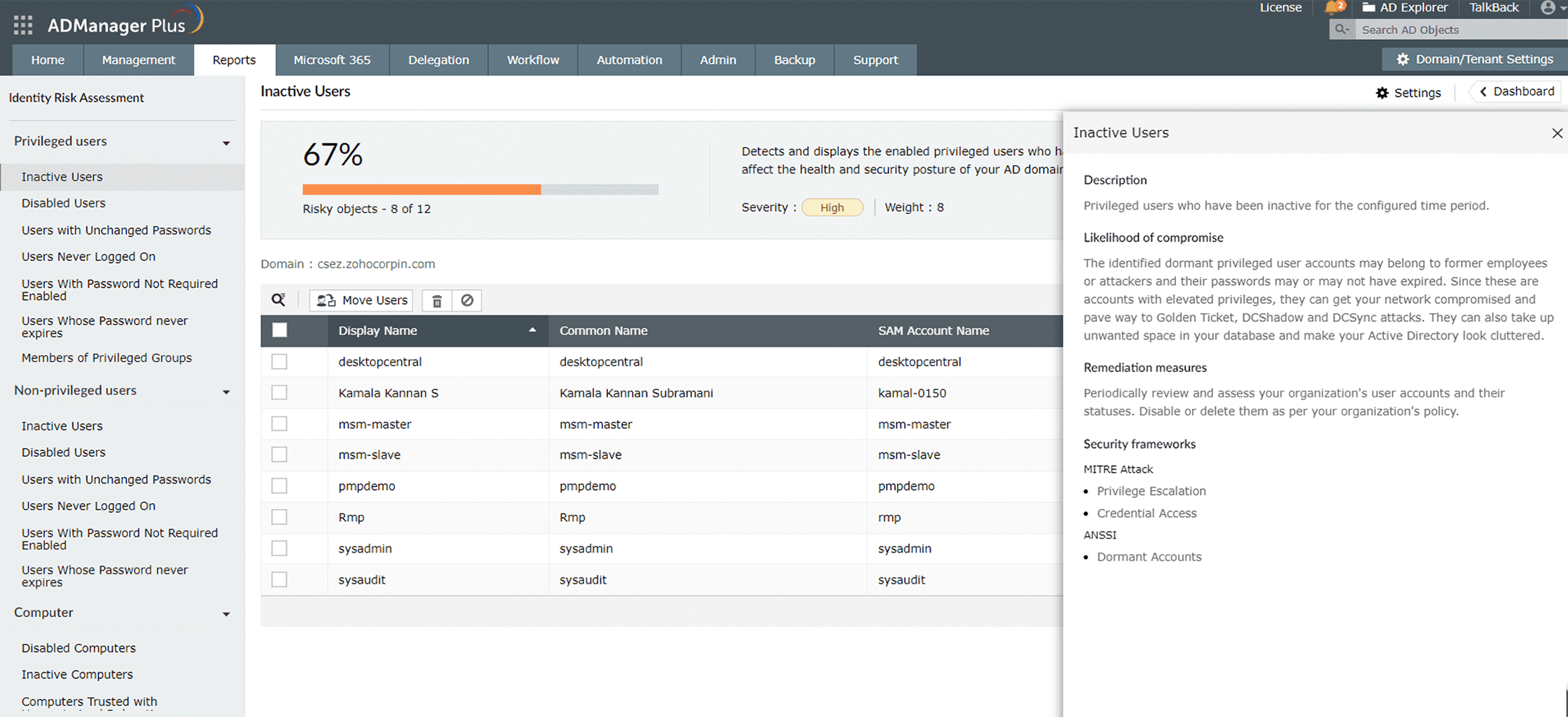
Task: Switch to the Management tab
Action: [138, 60]
